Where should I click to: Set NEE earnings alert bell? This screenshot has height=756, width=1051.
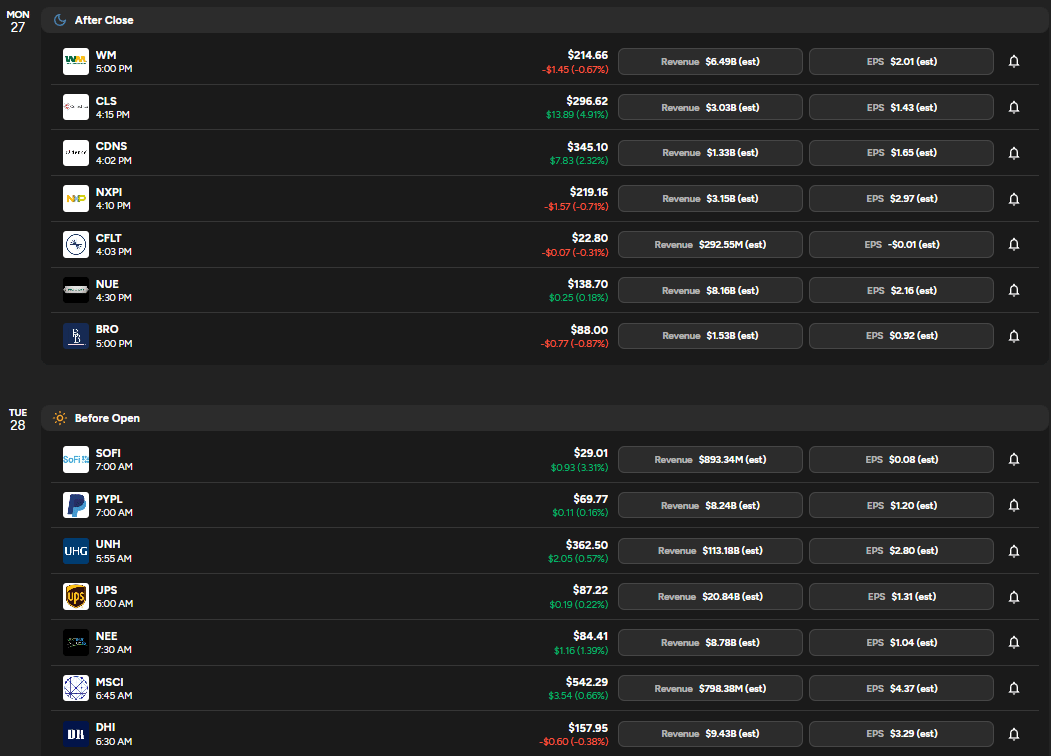tap(1013, 643)
